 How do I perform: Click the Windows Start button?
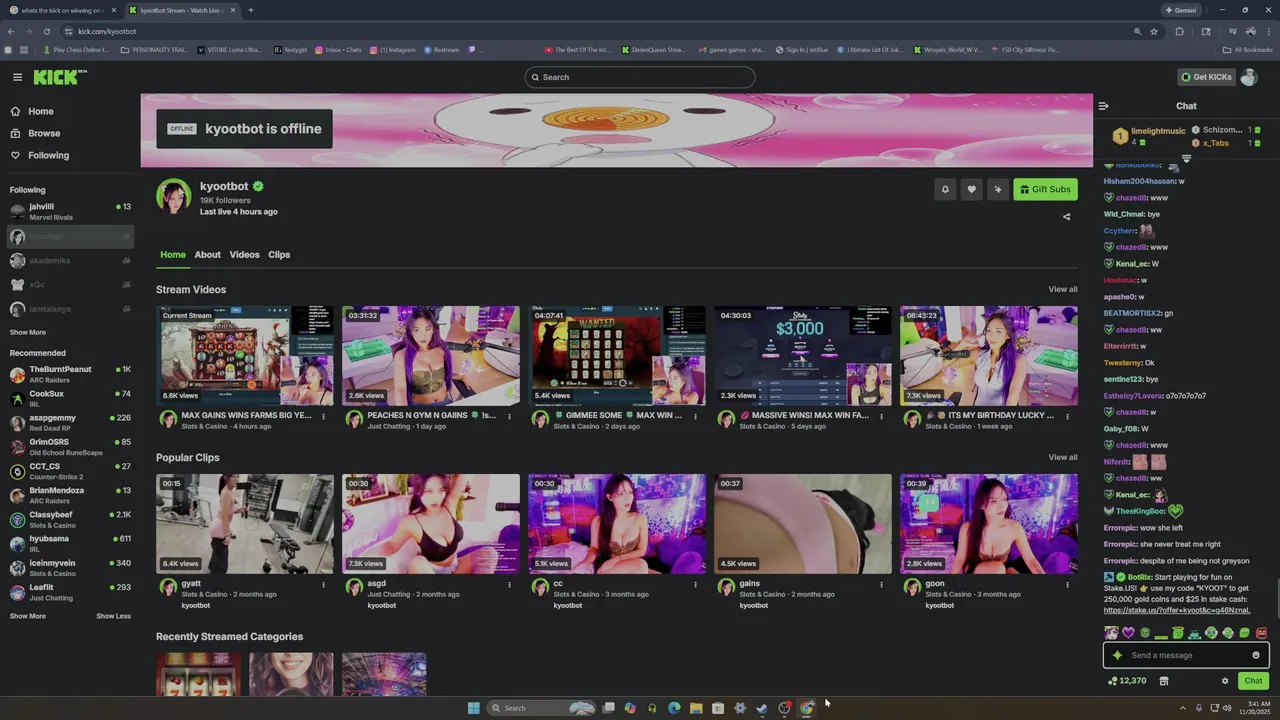pyautogui.click(x=474, y=708)
